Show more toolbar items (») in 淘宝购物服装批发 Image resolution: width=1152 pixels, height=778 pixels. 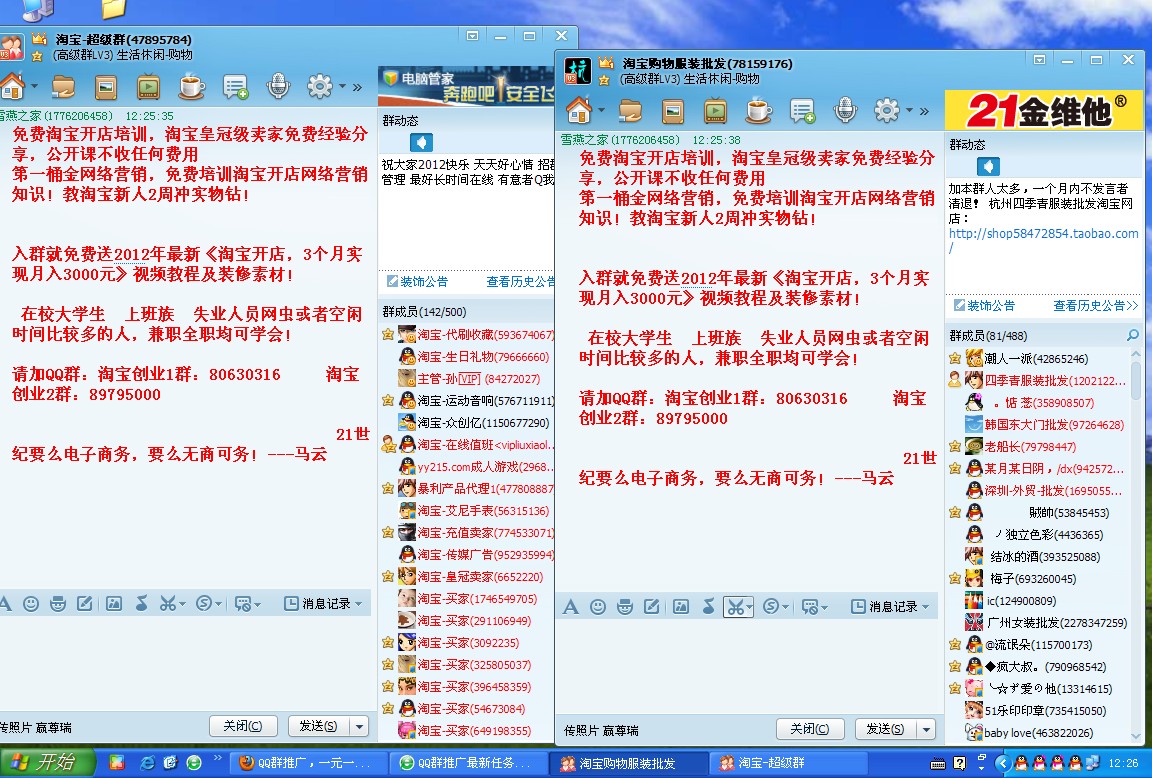click(924, 112)
